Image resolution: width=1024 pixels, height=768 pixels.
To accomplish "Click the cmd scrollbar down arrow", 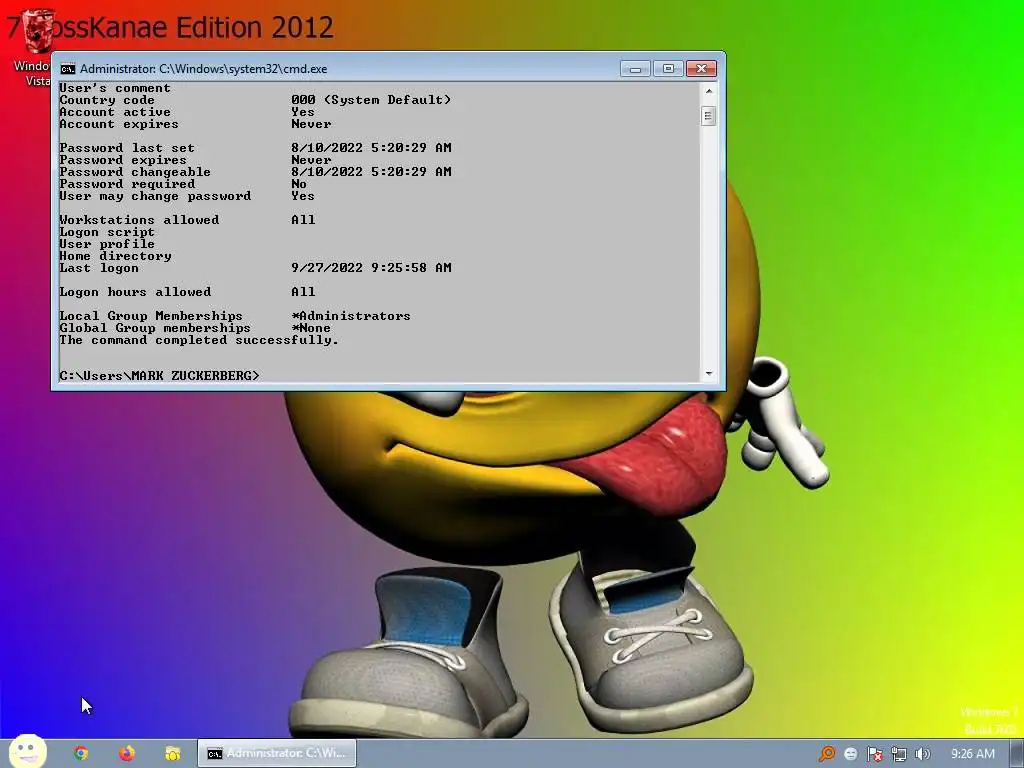I will click(x=709, y=374).
